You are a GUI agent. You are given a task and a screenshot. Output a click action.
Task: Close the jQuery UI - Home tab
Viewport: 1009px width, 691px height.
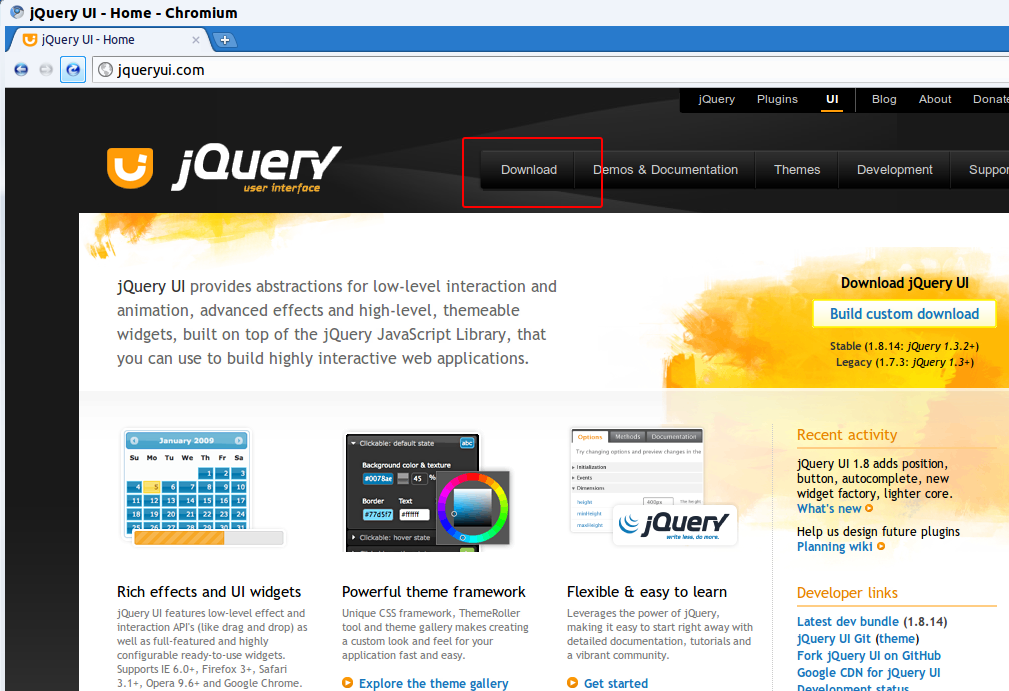coord(196,40)
